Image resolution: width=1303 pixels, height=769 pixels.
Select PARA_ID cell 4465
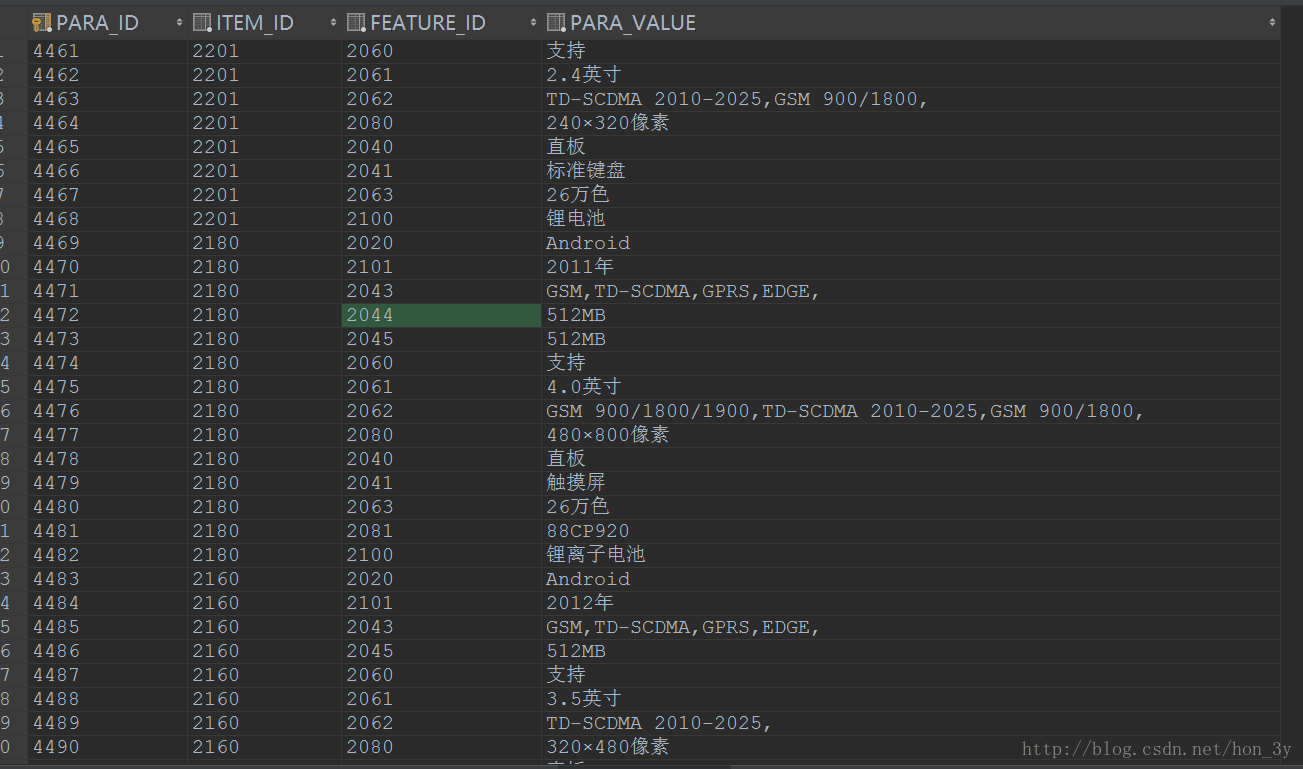coord(107,147)
